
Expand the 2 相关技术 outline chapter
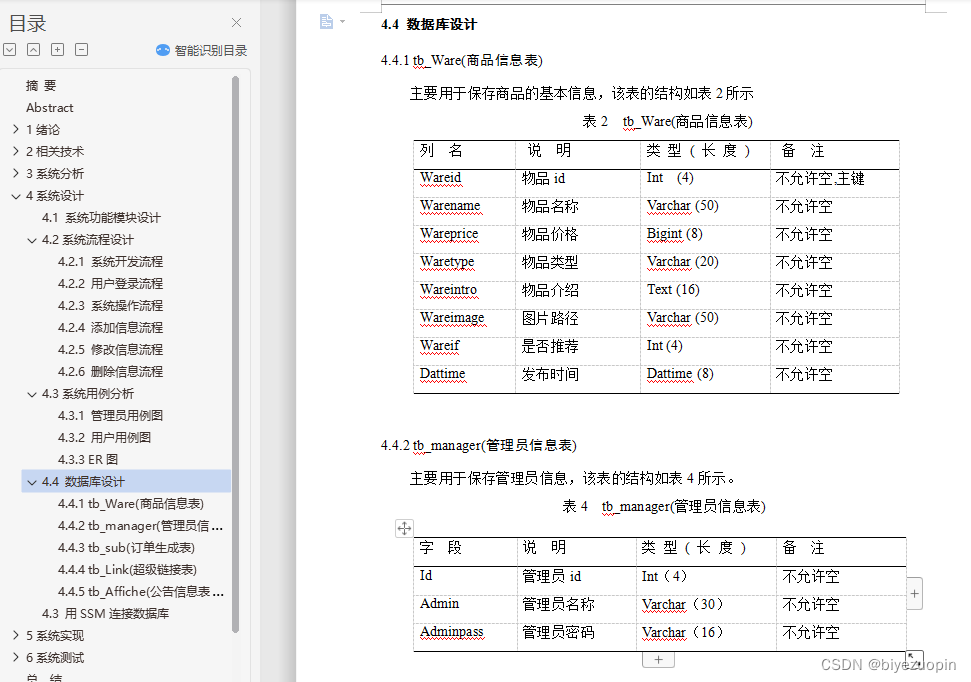coord(15,151)
